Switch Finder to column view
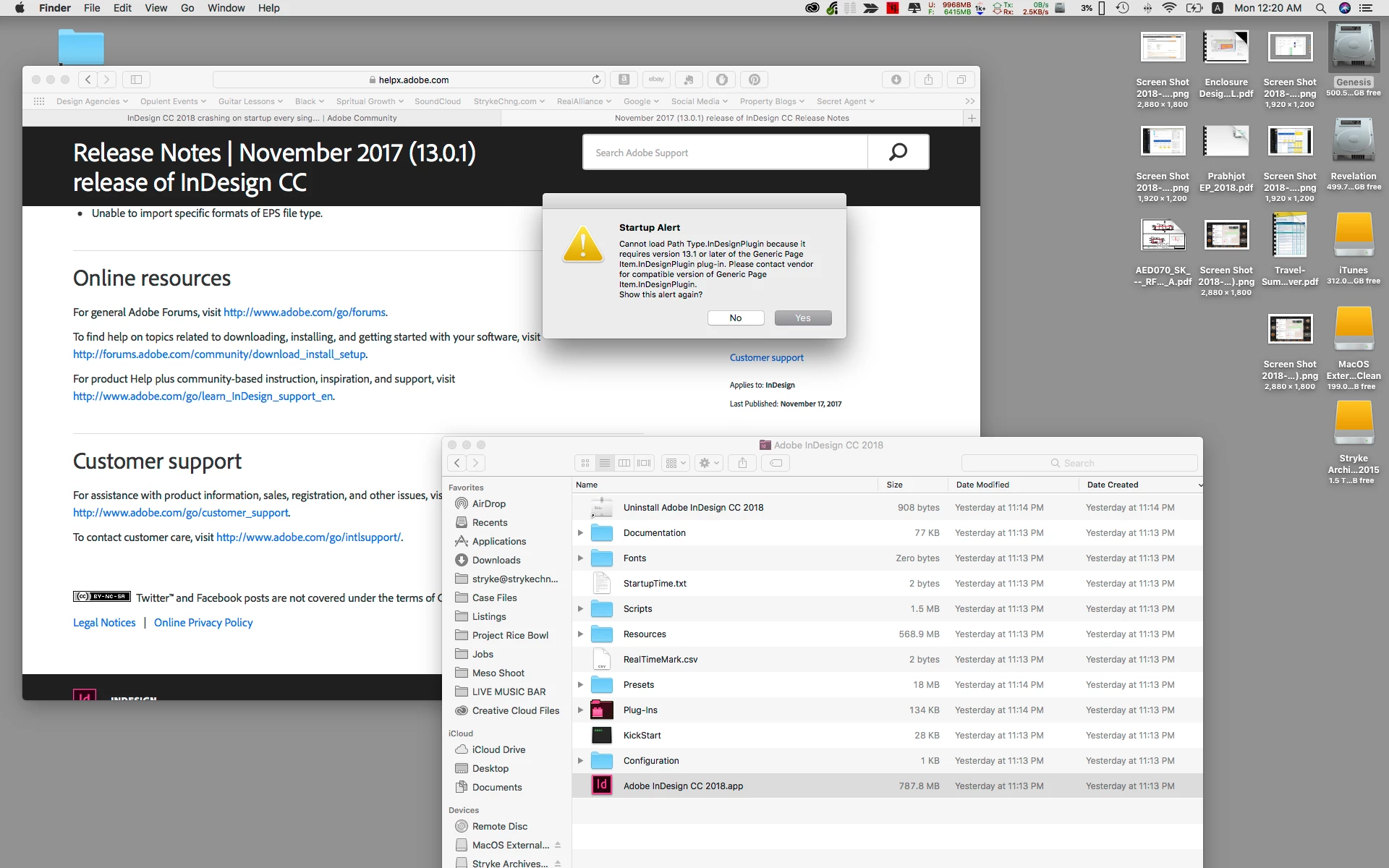Viewport: 1389px width, 868px height. [x=624, y=463]
